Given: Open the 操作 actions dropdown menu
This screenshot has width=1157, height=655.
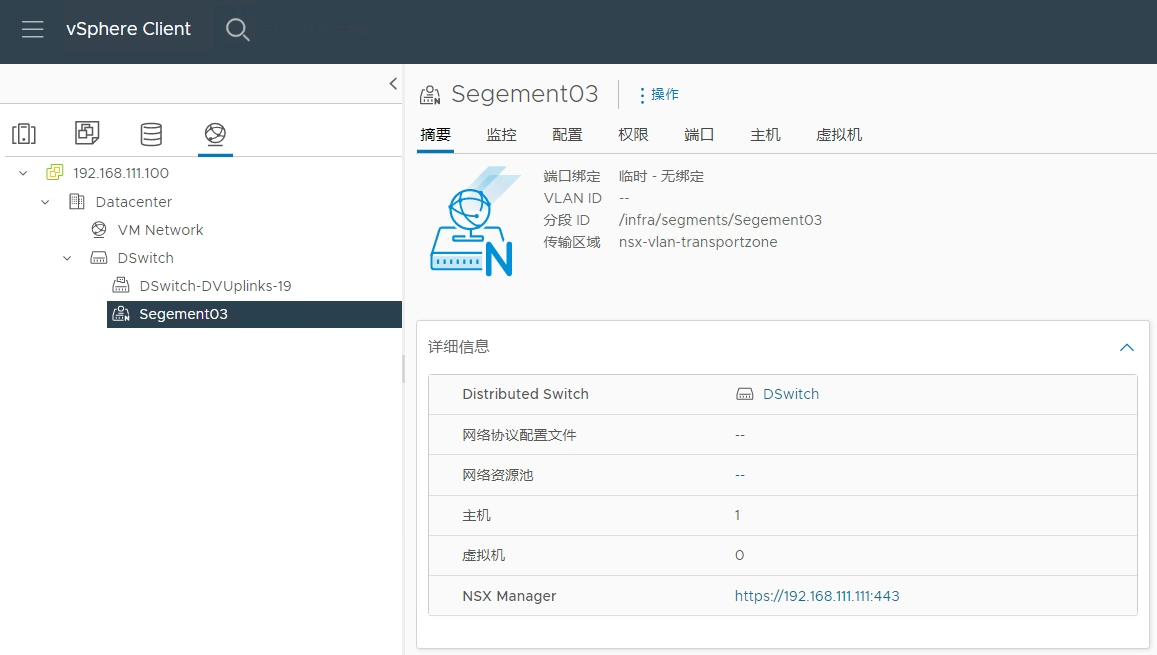Looking at the screenshot, I should tap(658, 94).
